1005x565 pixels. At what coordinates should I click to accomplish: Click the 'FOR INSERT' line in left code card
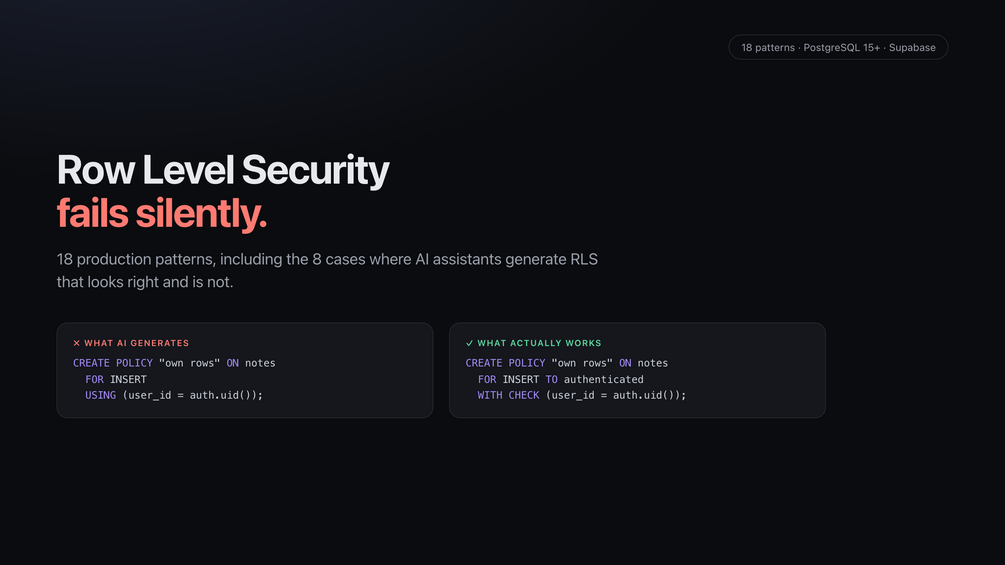click(116, 379)
